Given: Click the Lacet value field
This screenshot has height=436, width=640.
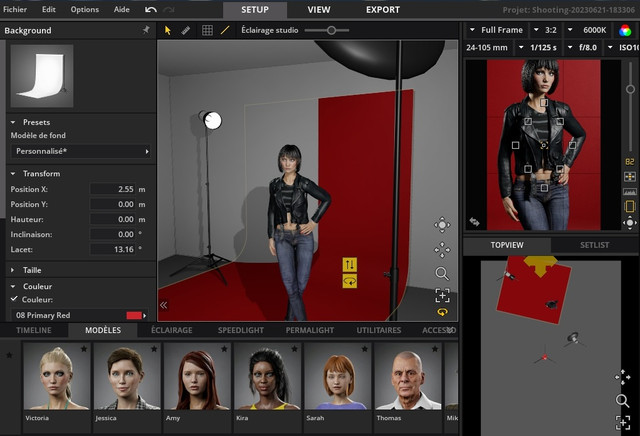Looking at the screenshot, I should [x=113, y=249].
